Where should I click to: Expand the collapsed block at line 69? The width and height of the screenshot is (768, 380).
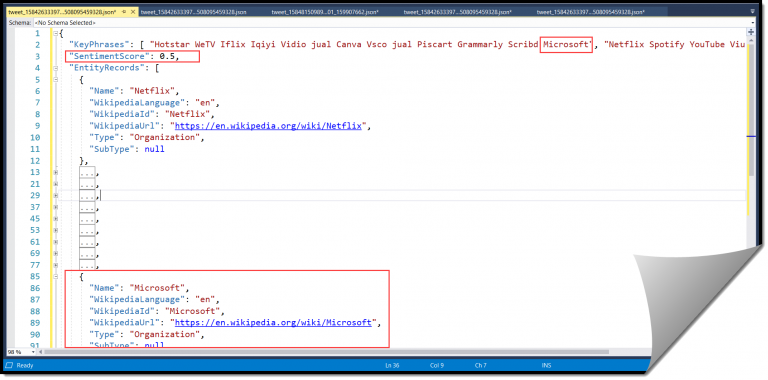pos(55,254)
